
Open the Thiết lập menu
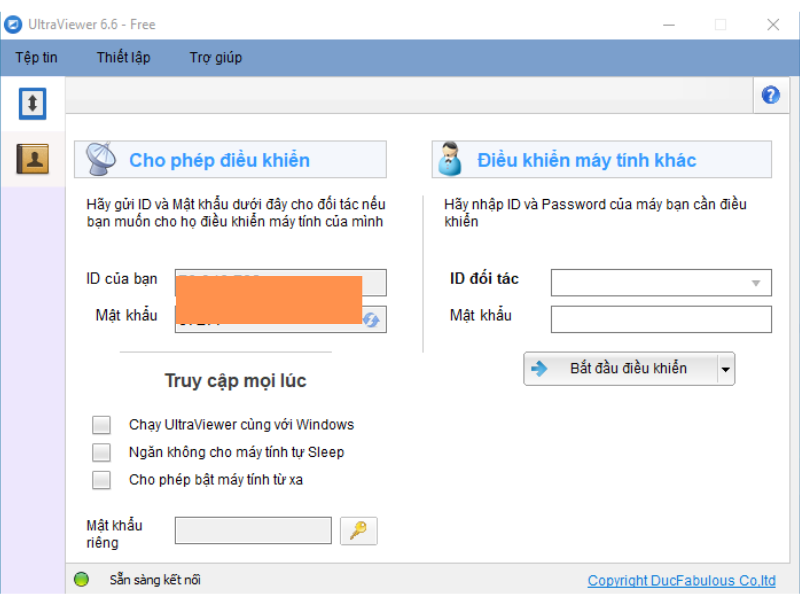coord(122,57)
